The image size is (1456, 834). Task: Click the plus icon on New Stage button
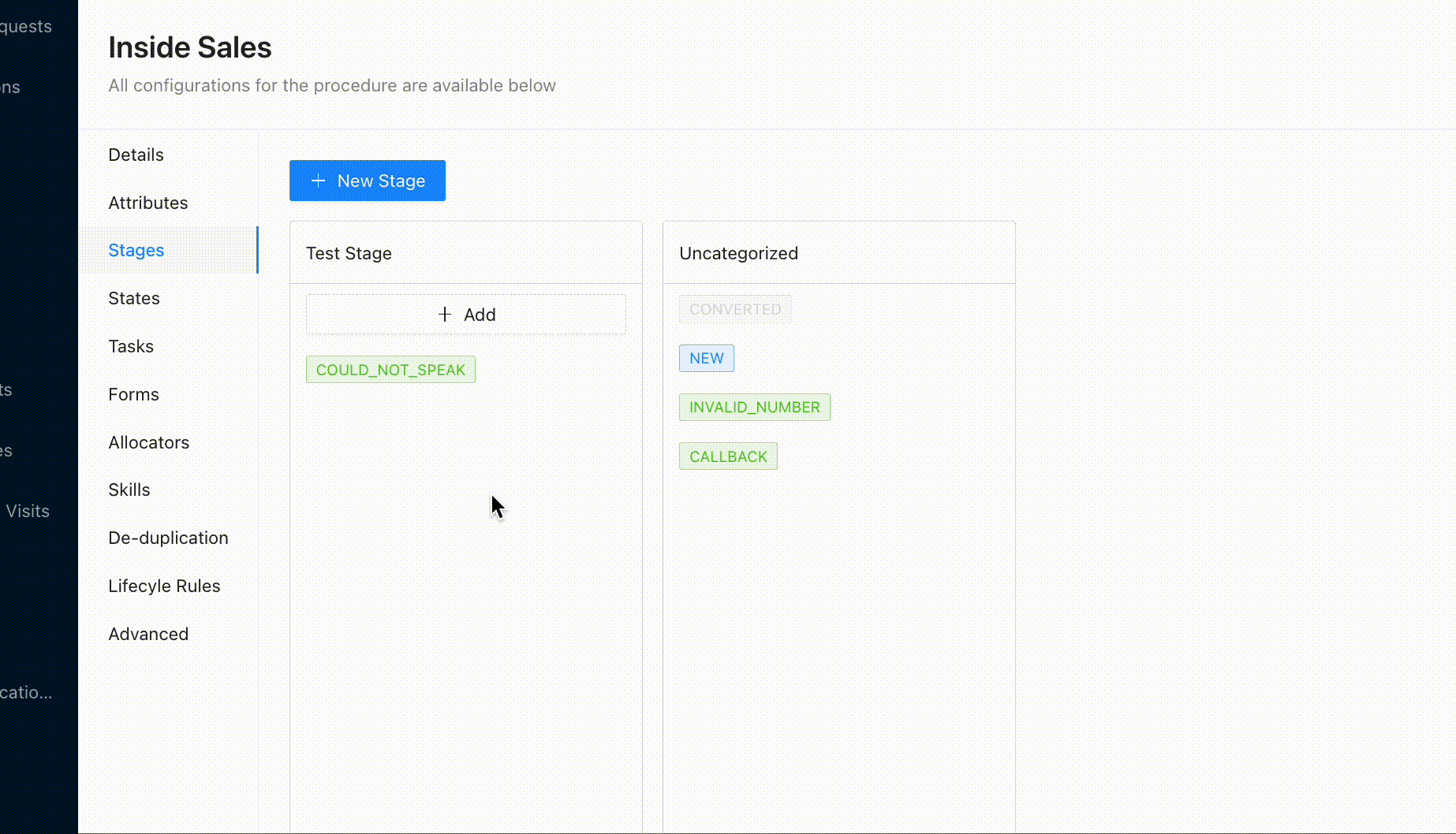click(x=318, y=181)
